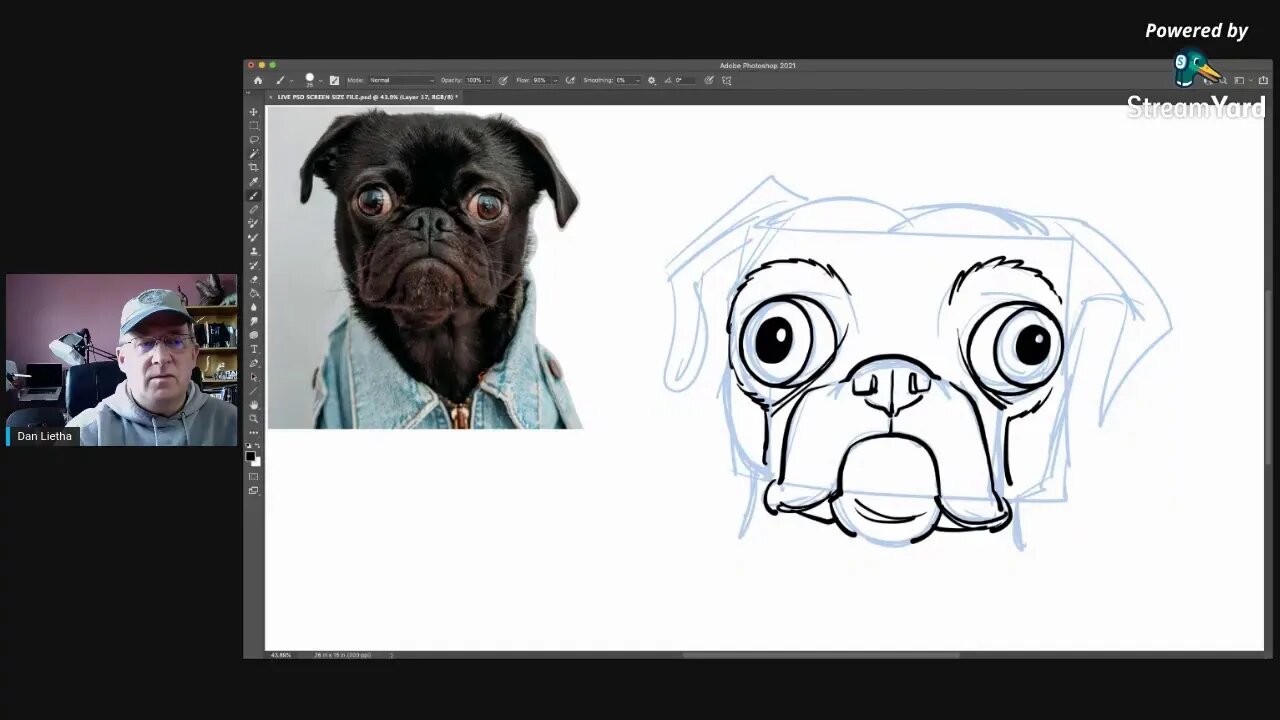Image resolution: width=1280 pixels, height=720 pixels.
Task: Open brush settings smoothing gear options
Action: pos(652,80)
